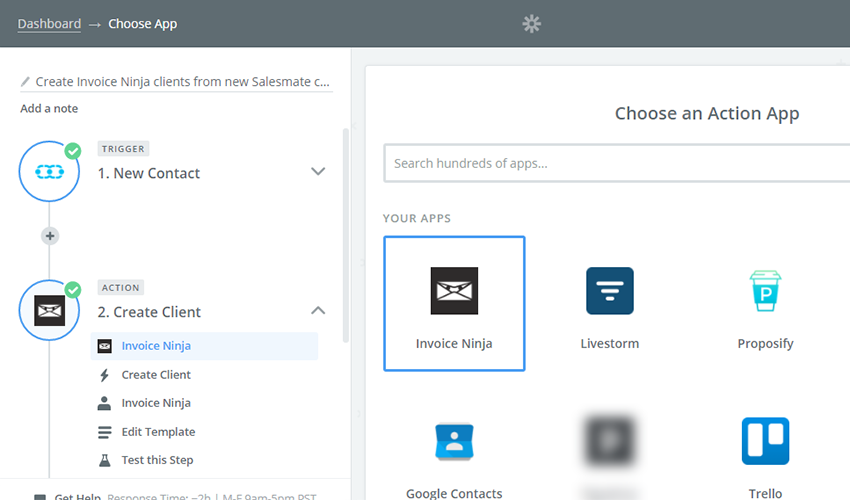Collapse the Create Client action step

click(x=318, y=310)
